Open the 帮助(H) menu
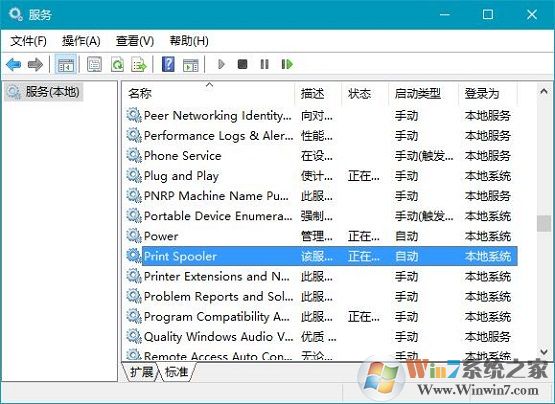The height and width of the screenshot is (404, 555). coord(189,41)
